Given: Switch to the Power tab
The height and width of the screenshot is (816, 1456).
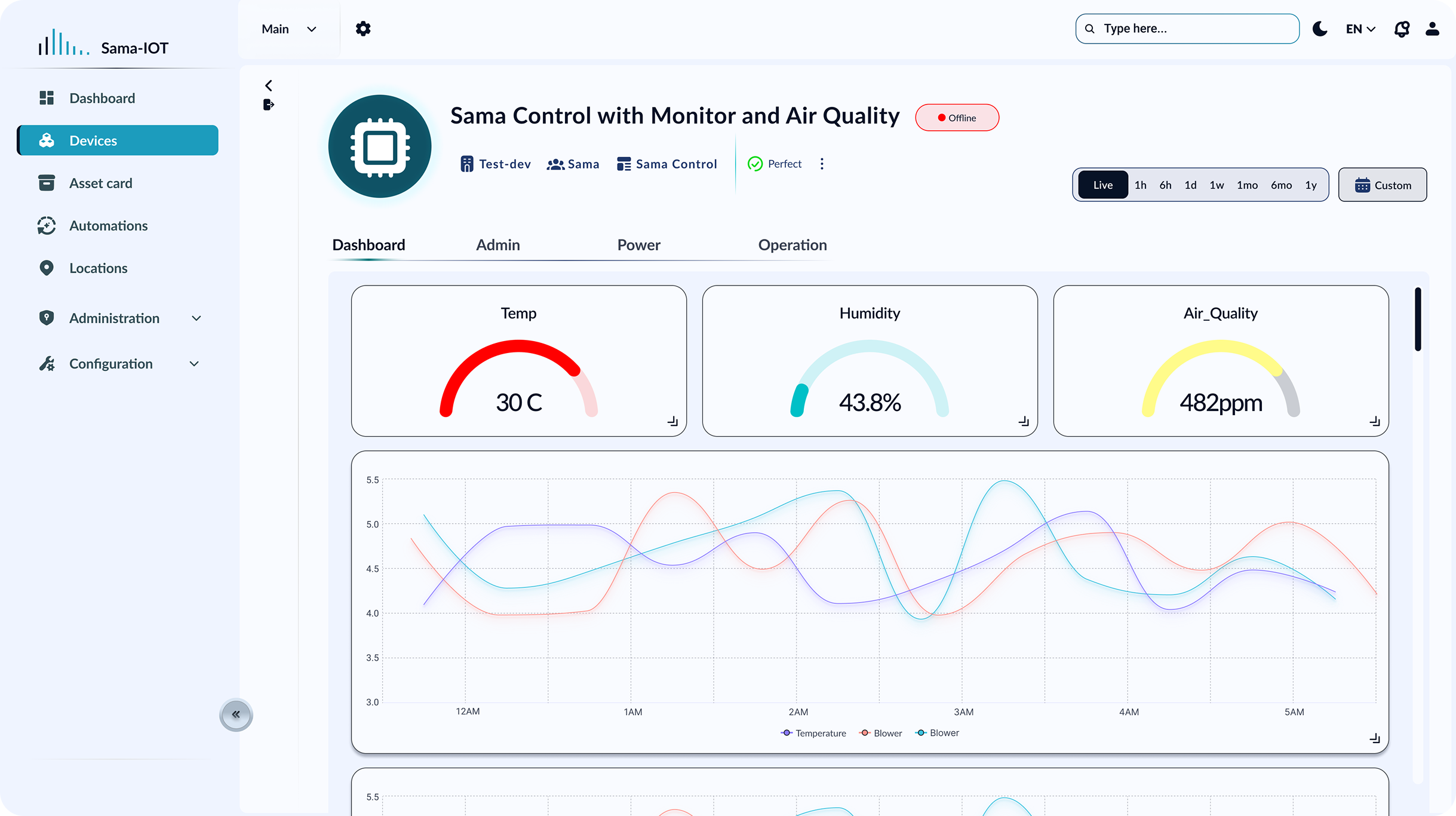Looking at the screenshot, I should (638, 245).
